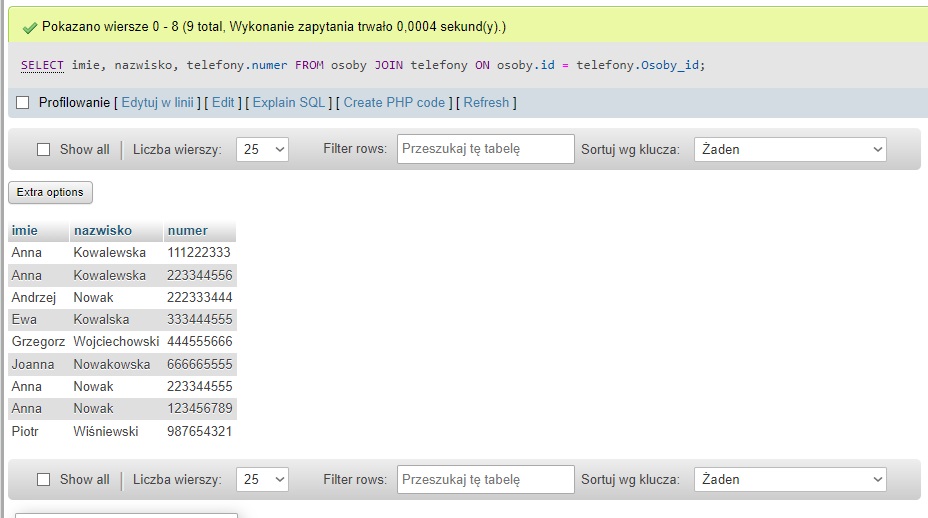Check the bottom Show all checkbox
928x518 pixels.
[43, 480]
